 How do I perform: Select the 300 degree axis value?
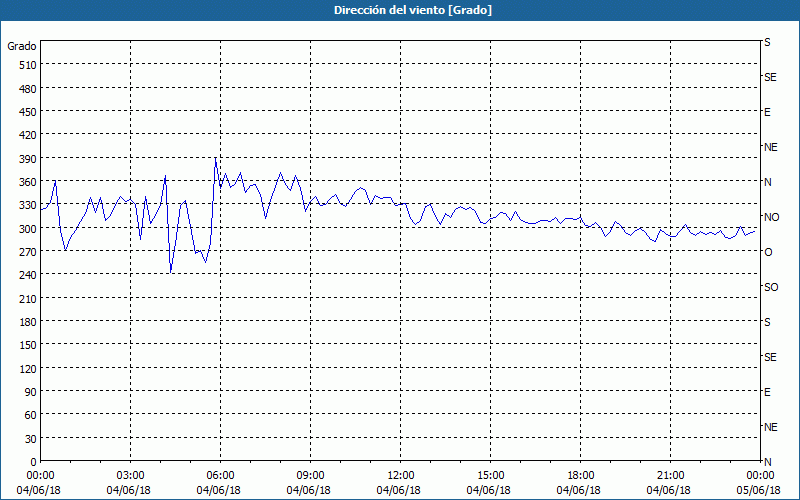pos(29,229)
